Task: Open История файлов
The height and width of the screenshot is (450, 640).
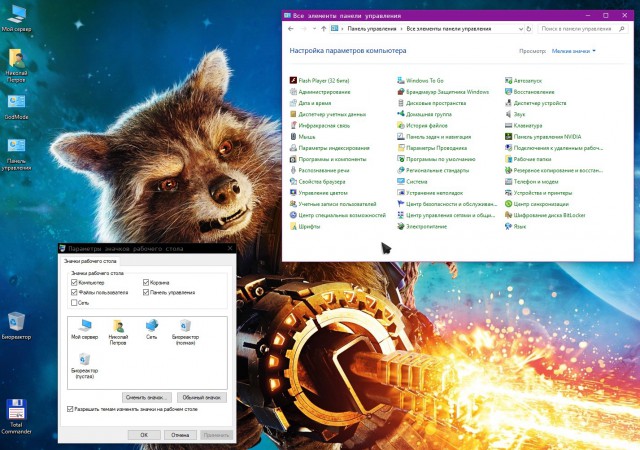Action: click(422, 125)
